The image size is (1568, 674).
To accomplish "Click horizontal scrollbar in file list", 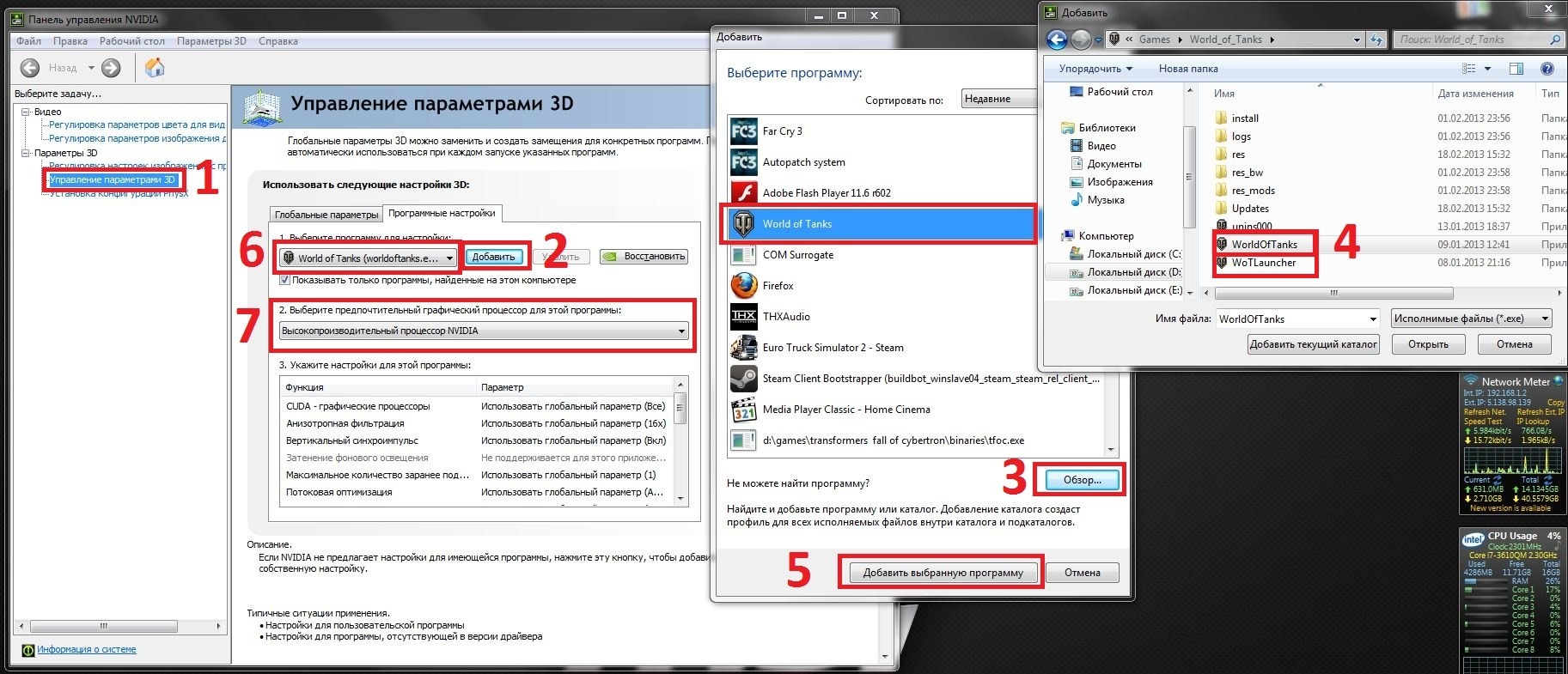I will tap(1333, 293).
